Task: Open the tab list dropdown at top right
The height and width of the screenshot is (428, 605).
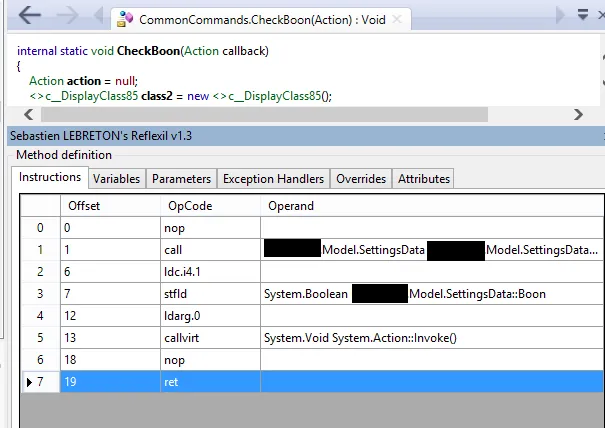Action: (584, 16)
